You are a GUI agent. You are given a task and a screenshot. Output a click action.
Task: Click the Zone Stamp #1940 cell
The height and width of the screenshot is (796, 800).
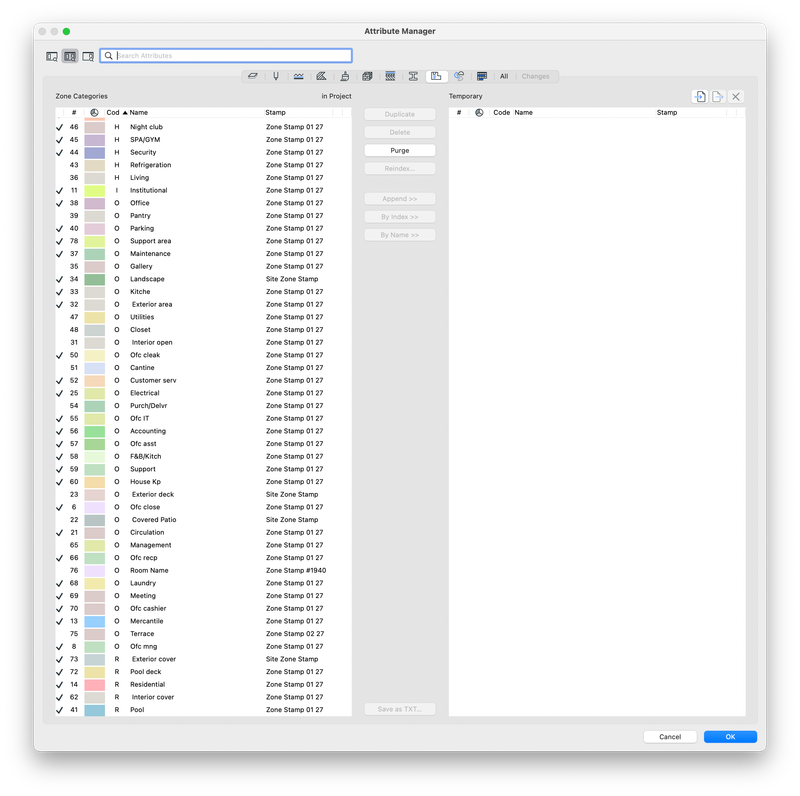[x=296, y=570]
